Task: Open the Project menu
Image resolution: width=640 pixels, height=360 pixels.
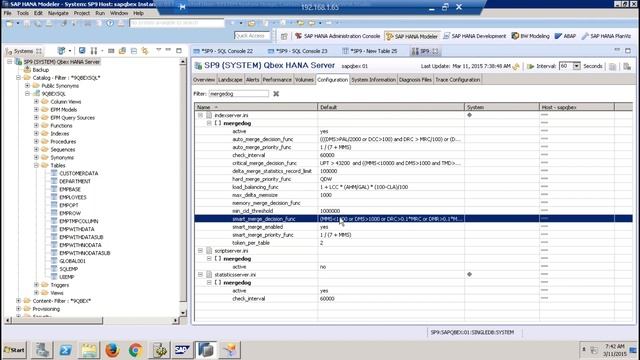Action: [82, 13]
